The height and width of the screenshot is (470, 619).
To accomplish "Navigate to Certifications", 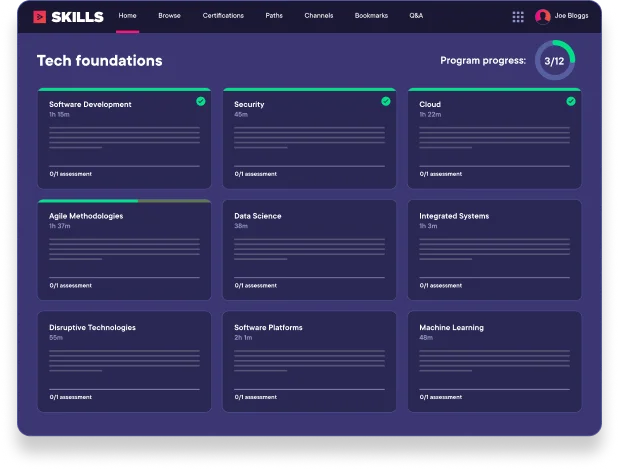I will [x=223, y=17].
